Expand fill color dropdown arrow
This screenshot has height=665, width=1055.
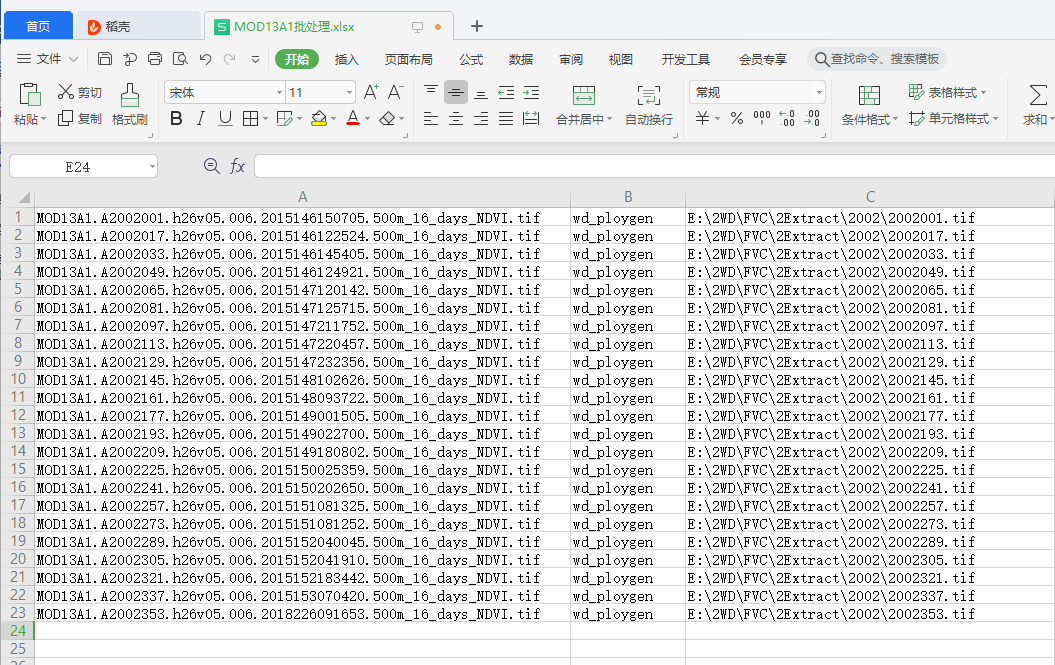tap(333, 119)
